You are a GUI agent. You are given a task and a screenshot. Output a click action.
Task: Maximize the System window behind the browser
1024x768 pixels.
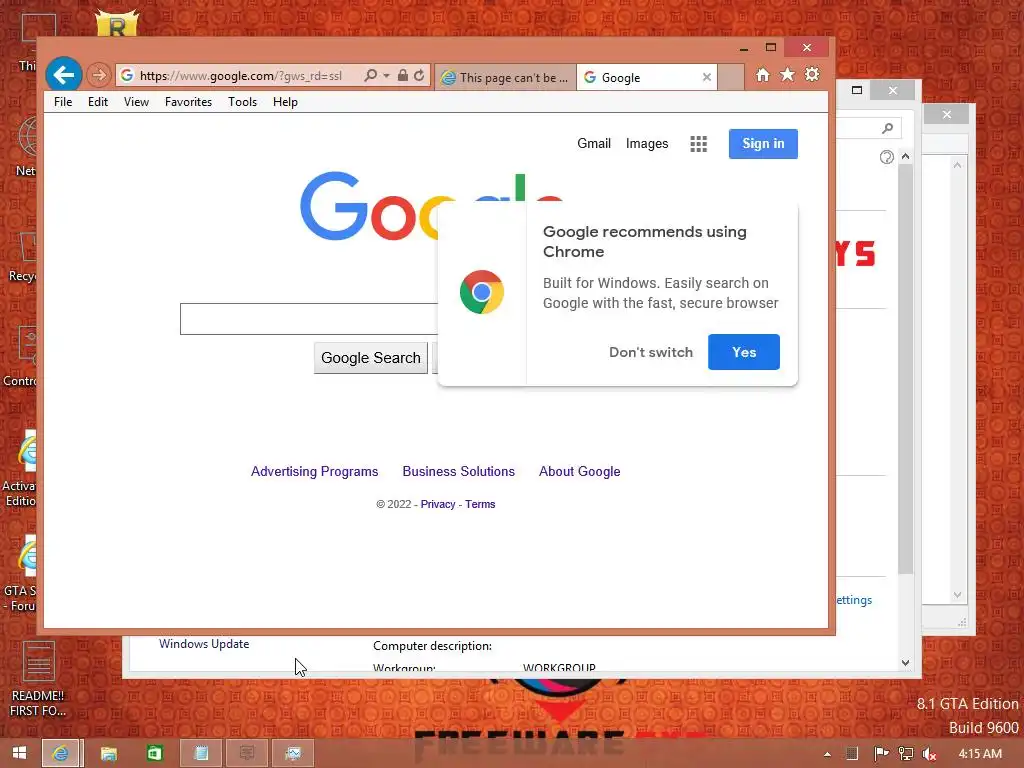point(857,90)
